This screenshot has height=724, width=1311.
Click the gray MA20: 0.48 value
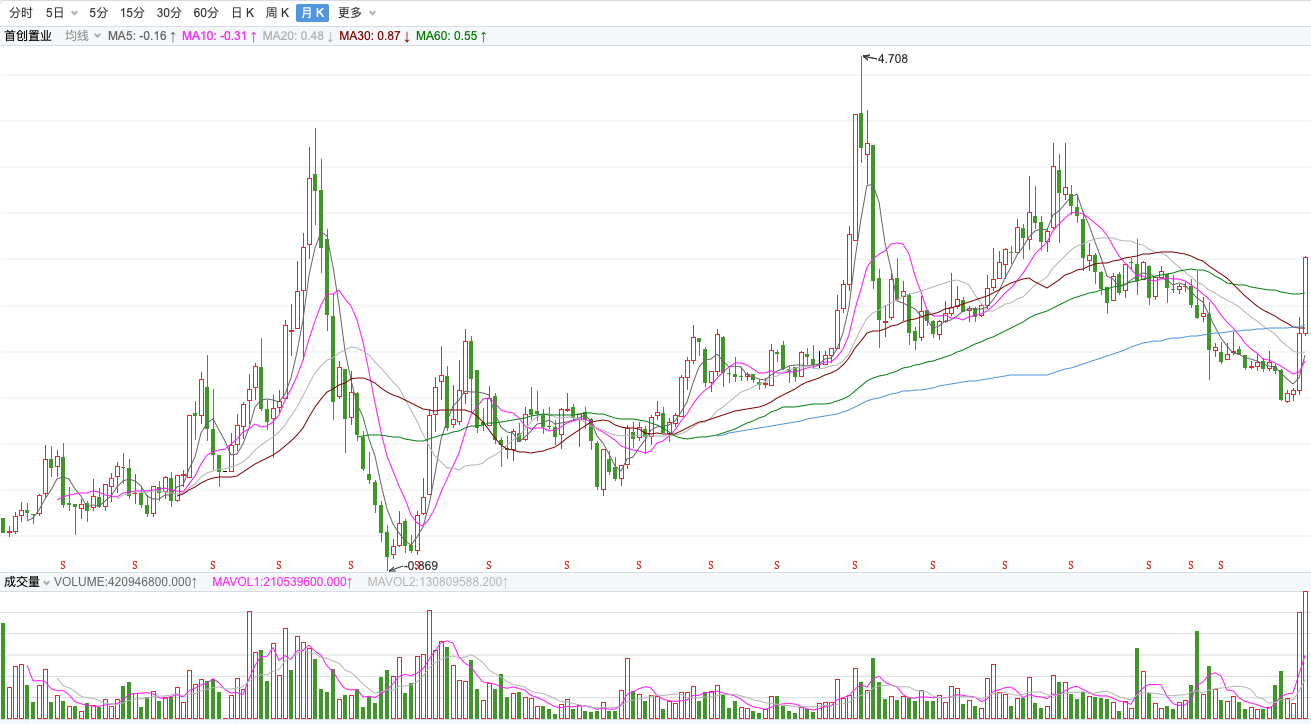pos(298,36)
